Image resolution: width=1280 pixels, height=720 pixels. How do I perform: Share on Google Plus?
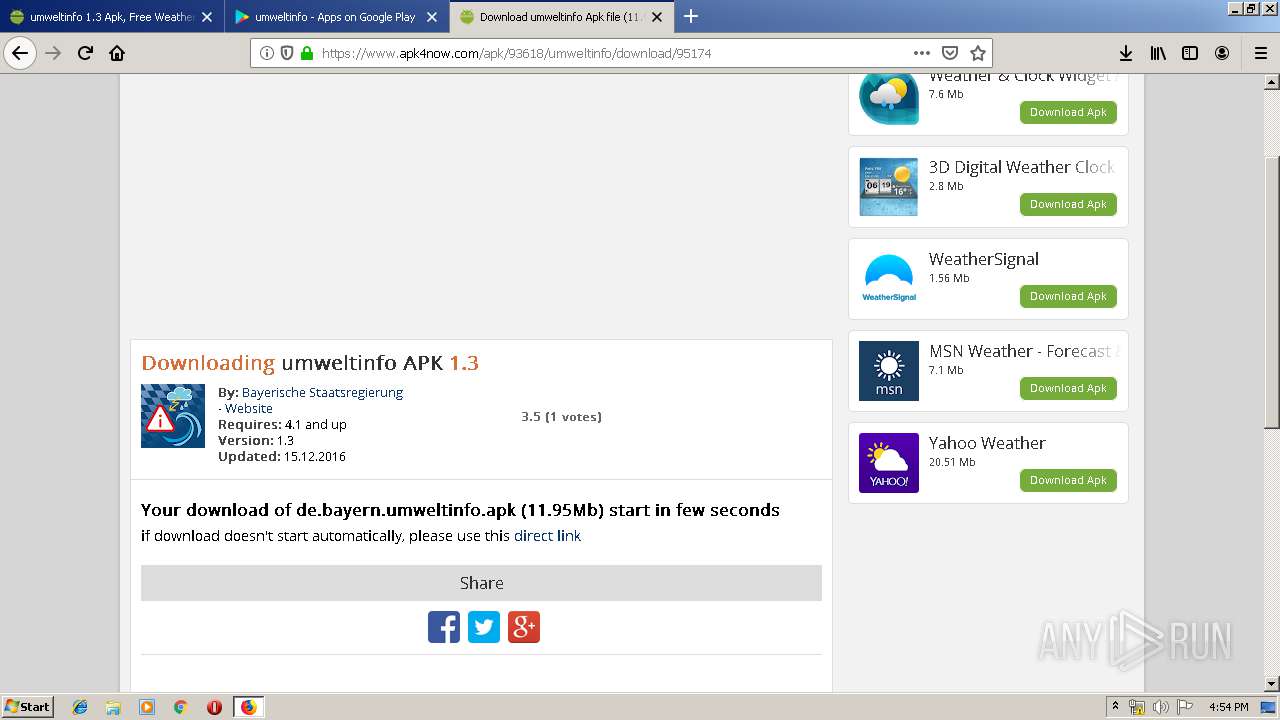pos(524,627)
